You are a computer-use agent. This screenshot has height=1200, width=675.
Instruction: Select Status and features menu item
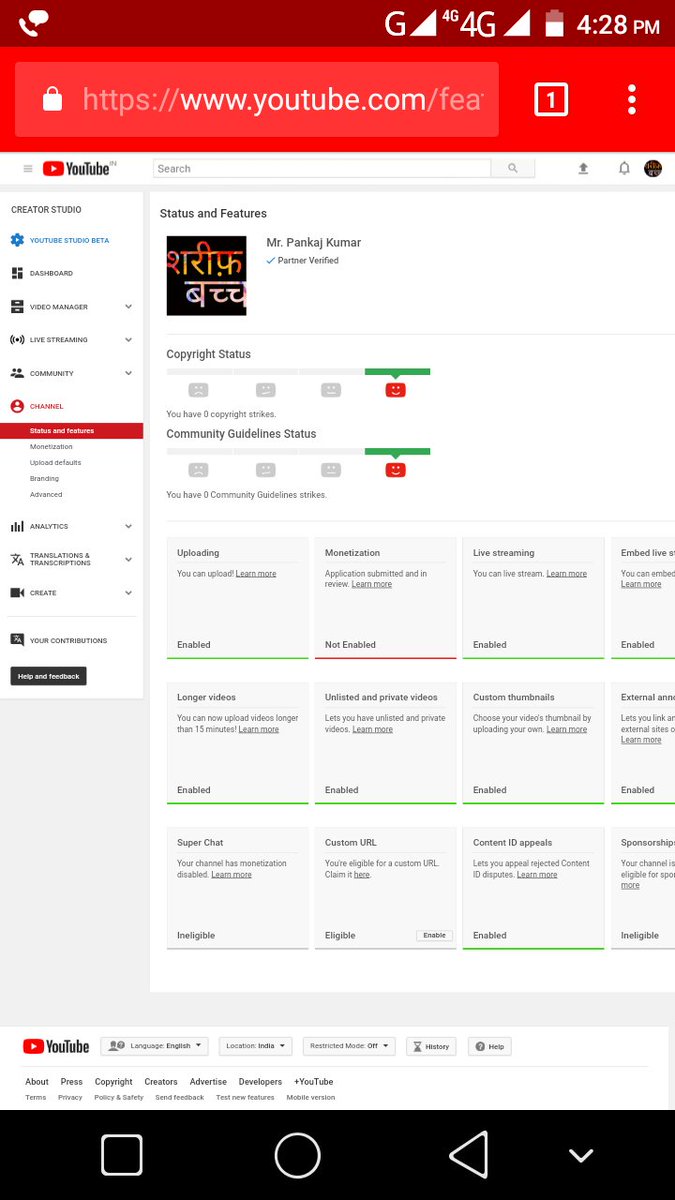pos(72,431)
